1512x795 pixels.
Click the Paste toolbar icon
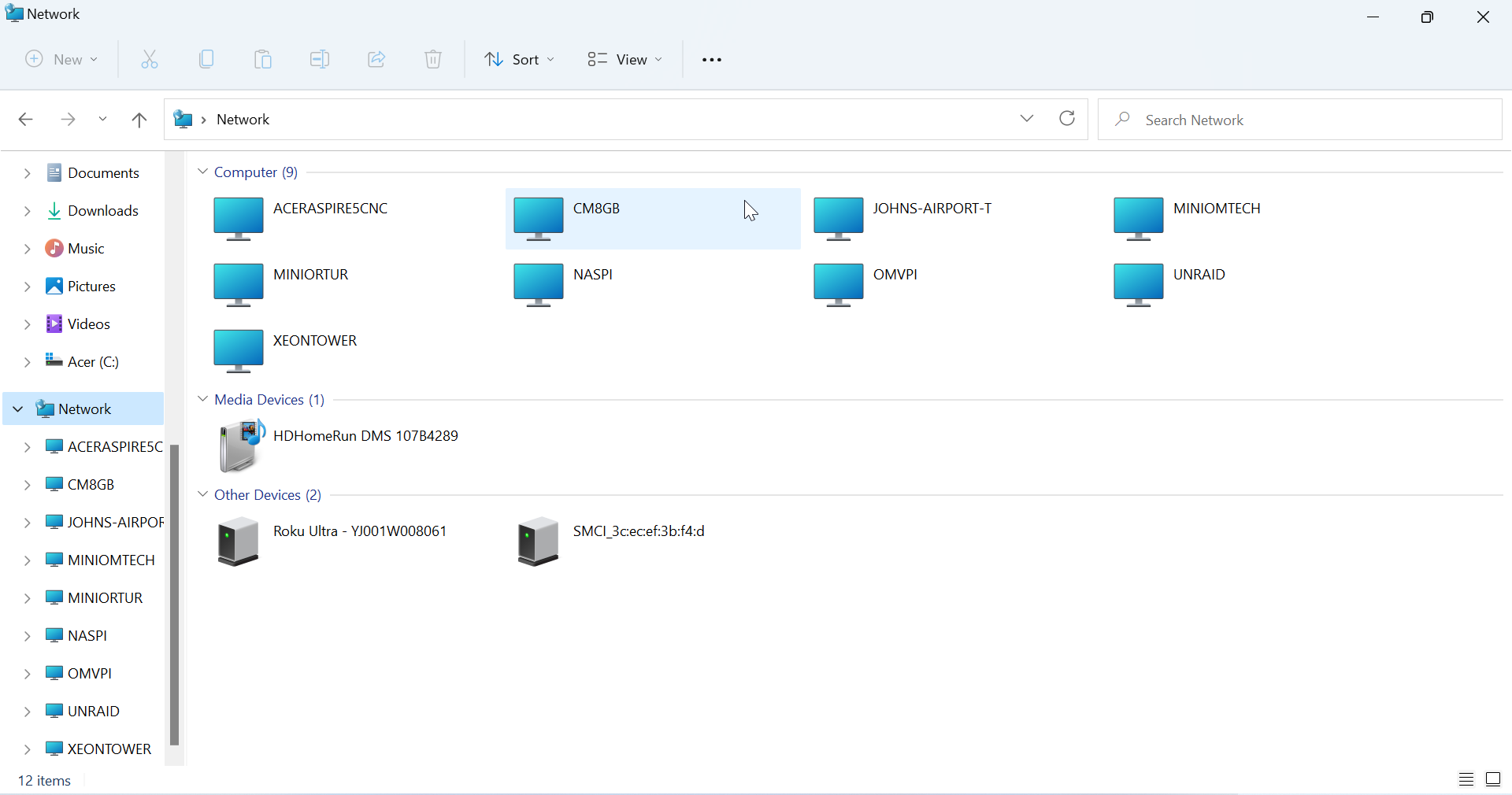coord(262,59)
